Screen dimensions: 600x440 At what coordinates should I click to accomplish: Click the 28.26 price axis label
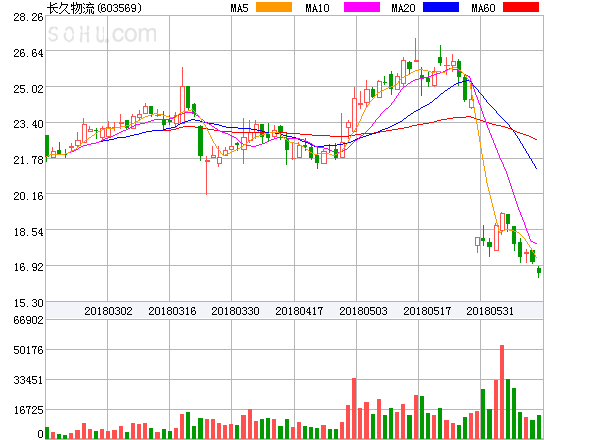point(28,17)
